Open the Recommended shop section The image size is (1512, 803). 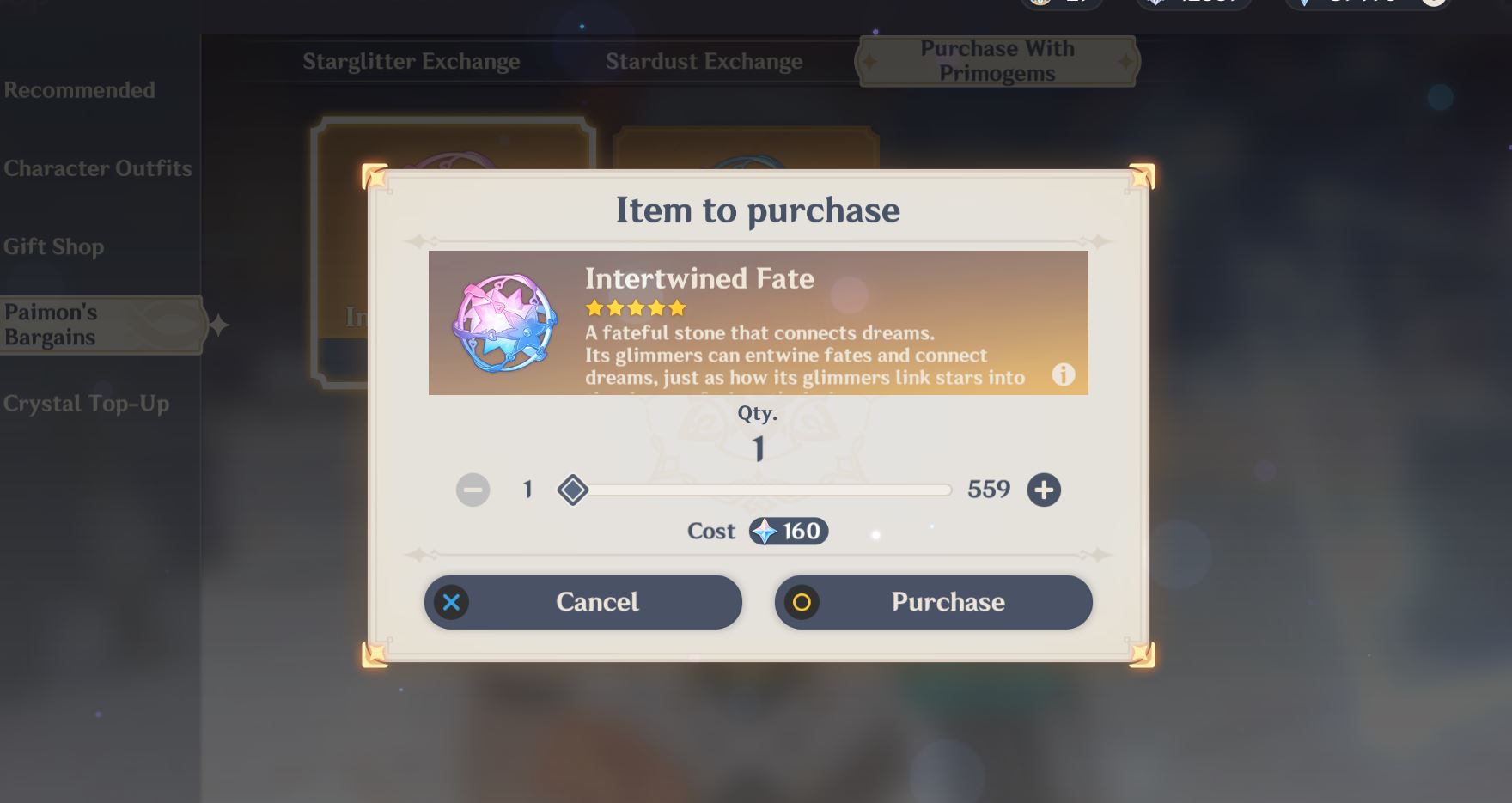80,90
